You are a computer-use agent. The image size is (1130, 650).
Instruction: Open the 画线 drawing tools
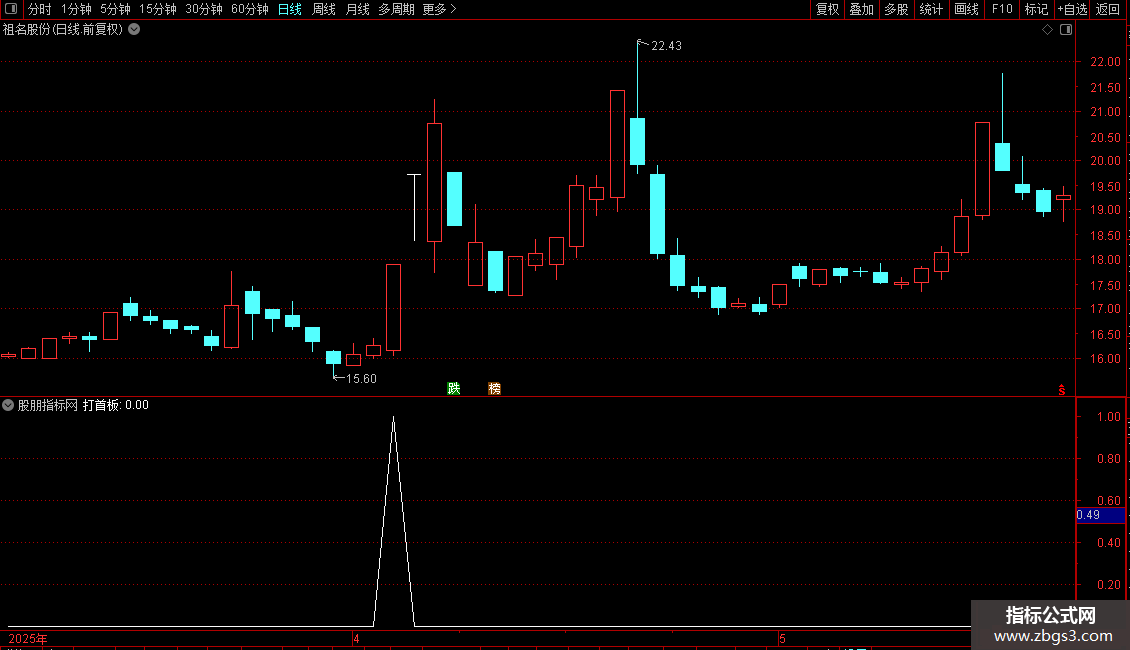pos(966,9)
